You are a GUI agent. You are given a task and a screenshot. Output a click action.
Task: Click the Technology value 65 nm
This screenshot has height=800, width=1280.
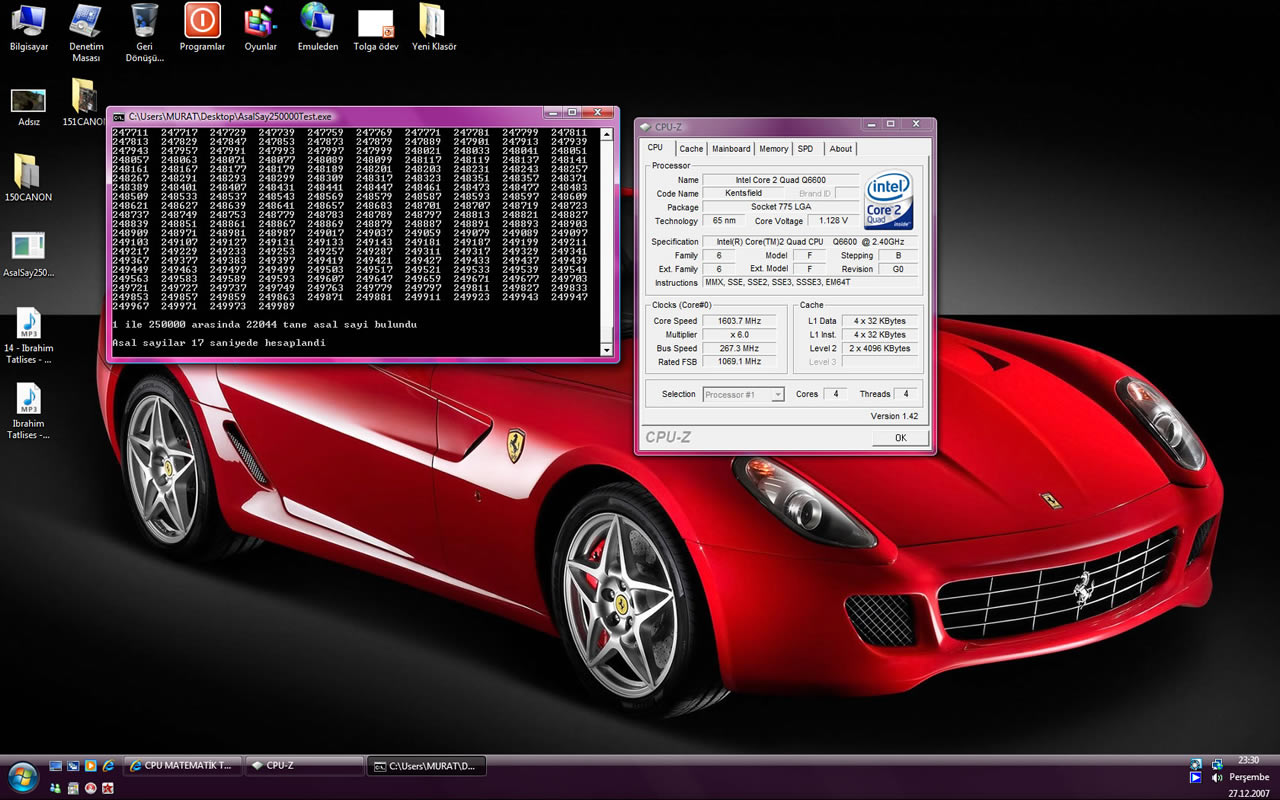click(x=723, y=221)
